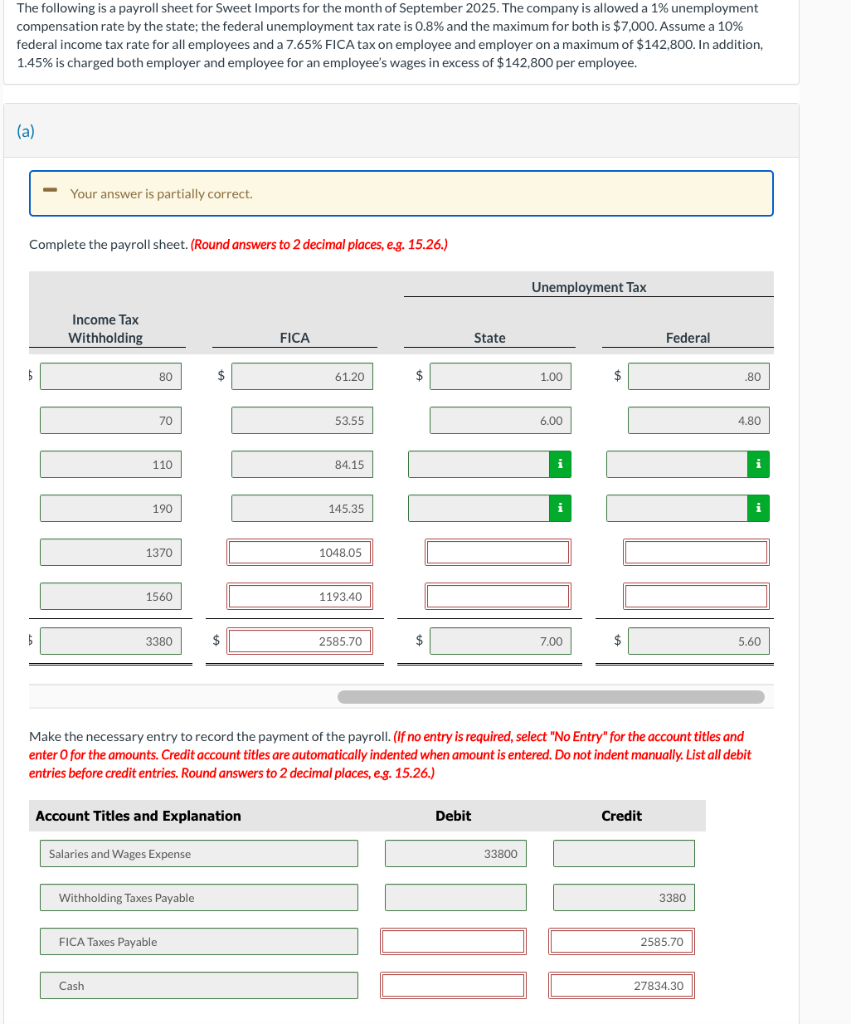Click the Federal total field showing 5.60
Screen dimensions: 851x1024
[699, 641]
